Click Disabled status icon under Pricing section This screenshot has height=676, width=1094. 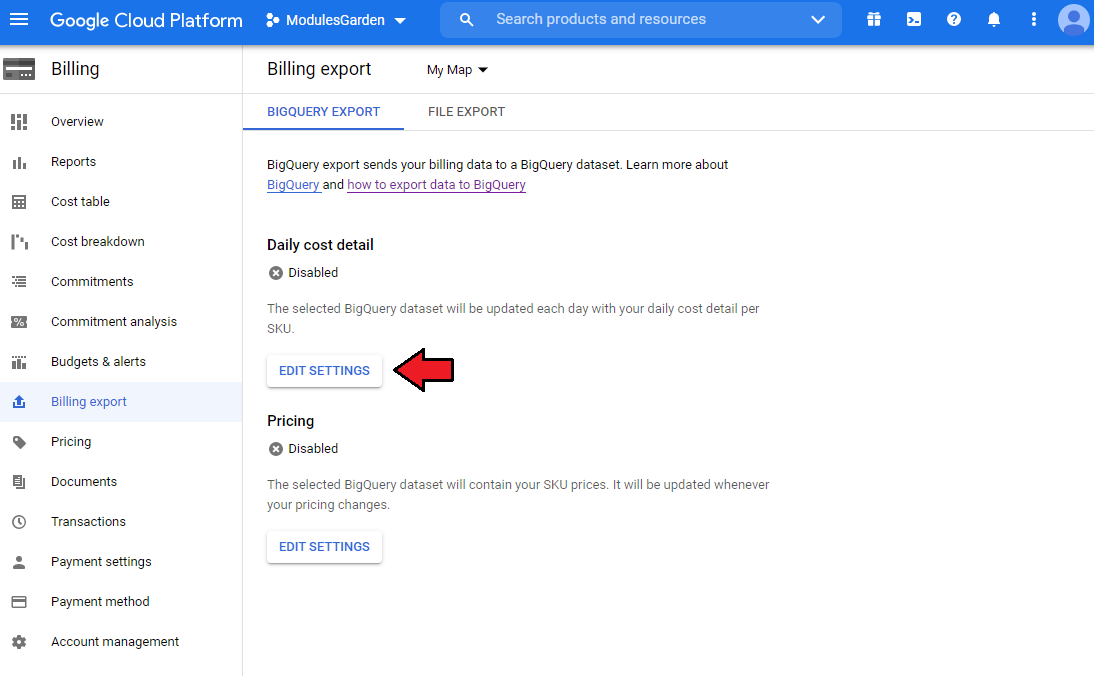point(276,449)
